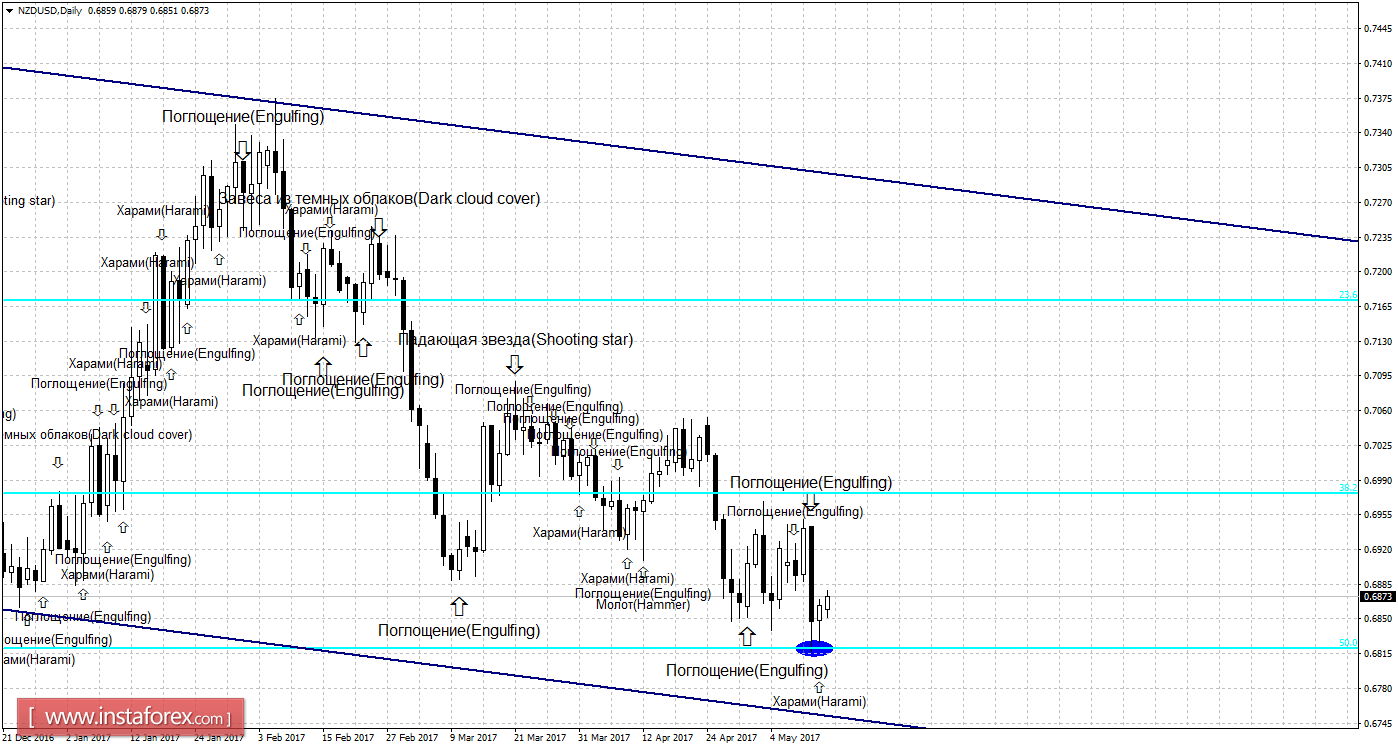Click the 21 Mar 2017 date label
Image resolution: width=1398 pixels, height=749 pixels.
540,738
